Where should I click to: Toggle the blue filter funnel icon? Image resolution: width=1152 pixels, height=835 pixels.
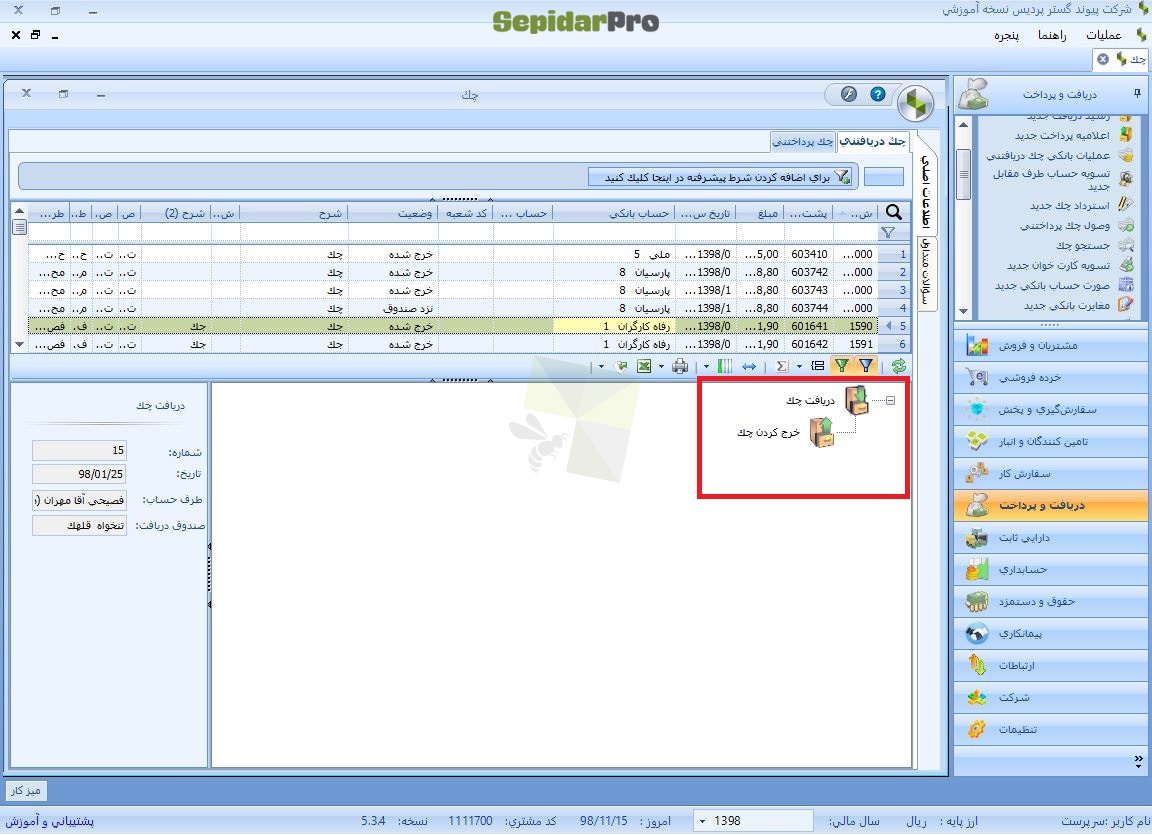pos(867,366)
